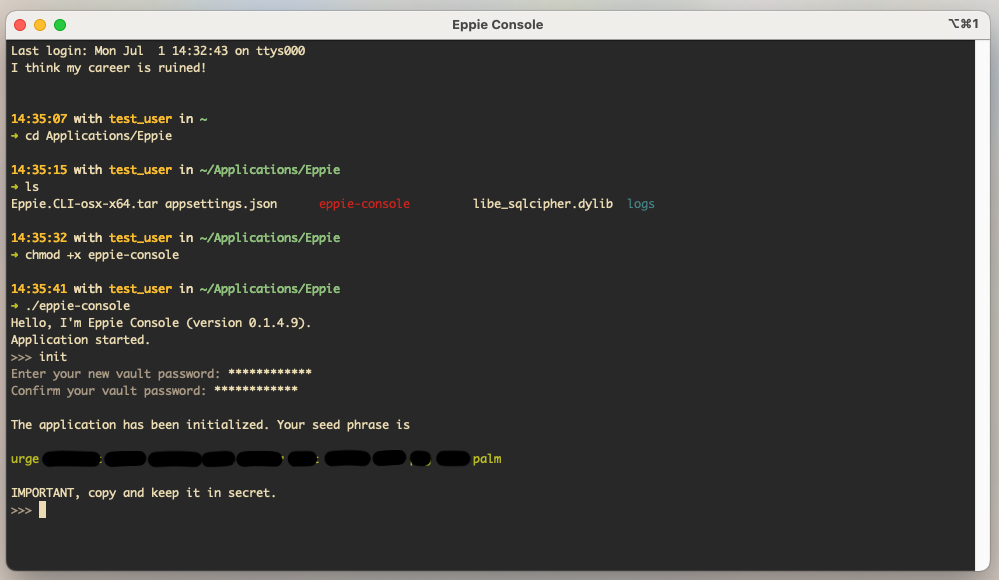Click 'Enter your new vault password' line
This screenshot has height=580, width=999.
click(x=161, y=374)
